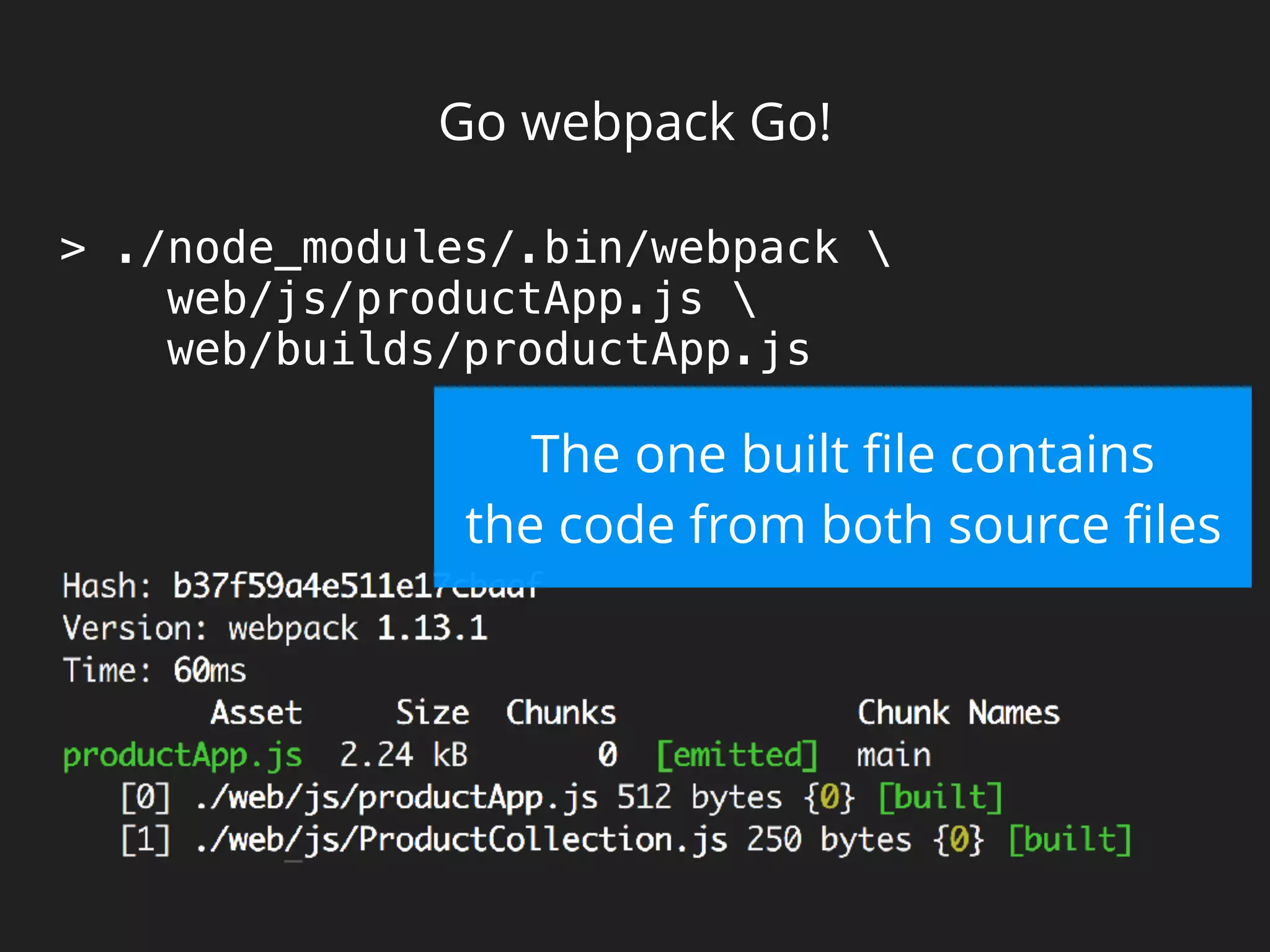Click '[built]' on the ProductCollection.js row
The image size is (1270, 952).
[1070, 839]
